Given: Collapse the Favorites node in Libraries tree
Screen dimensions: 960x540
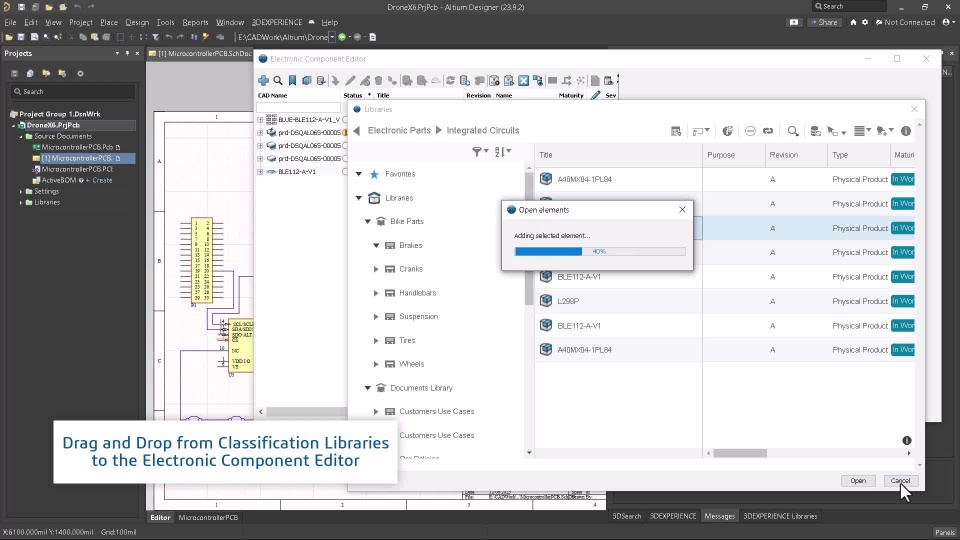Looking at the screenshot, I should (x=359, y=174).
